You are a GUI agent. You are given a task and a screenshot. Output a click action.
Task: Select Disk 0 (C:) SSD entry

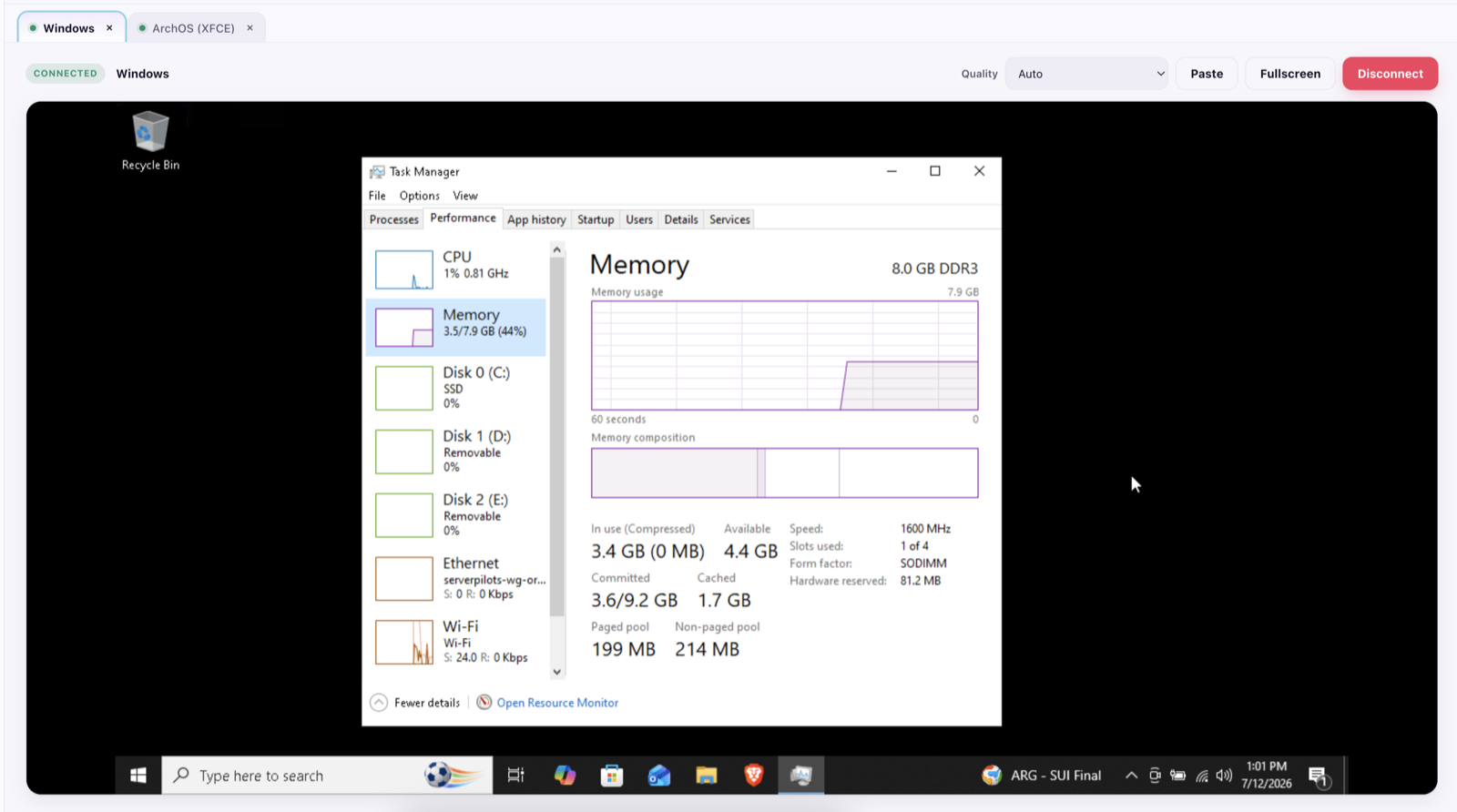456,387
